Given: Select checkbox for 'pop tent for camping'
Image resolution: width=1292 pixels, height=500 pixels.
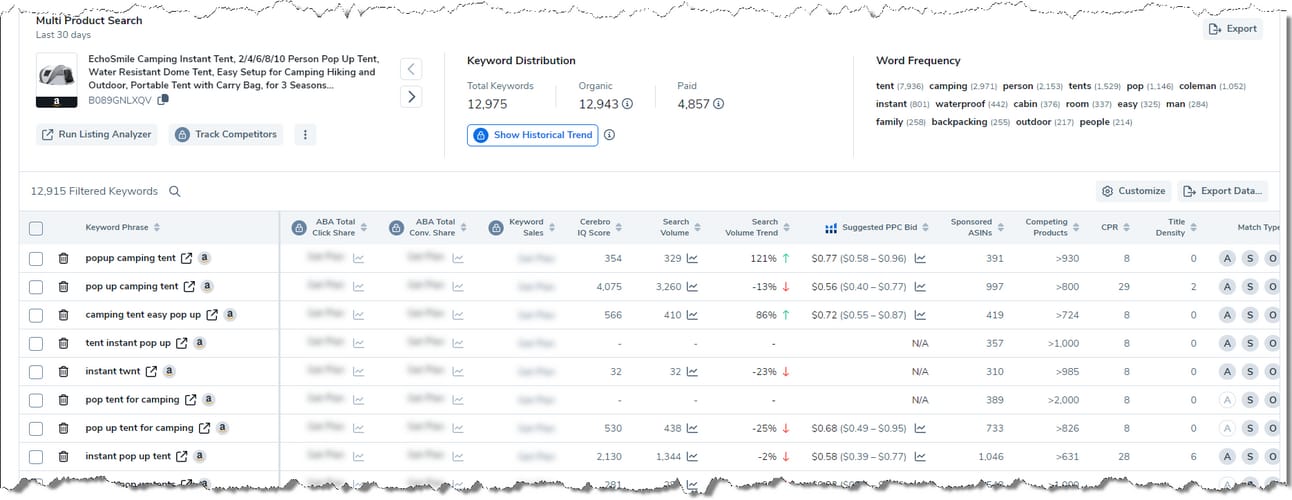Looking at the screenshot, I should point(36,400).
